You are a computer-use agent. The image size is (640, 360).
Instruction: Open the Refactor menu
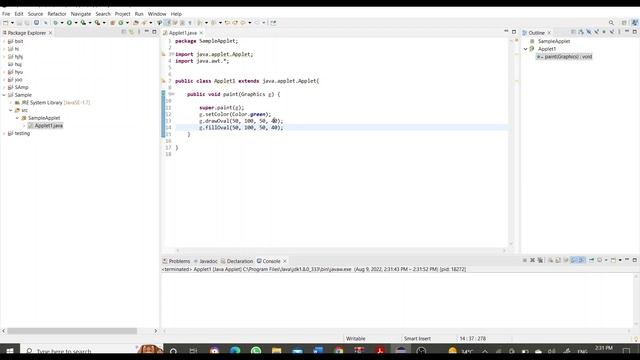pyautogui.click(x=57, y=14)
